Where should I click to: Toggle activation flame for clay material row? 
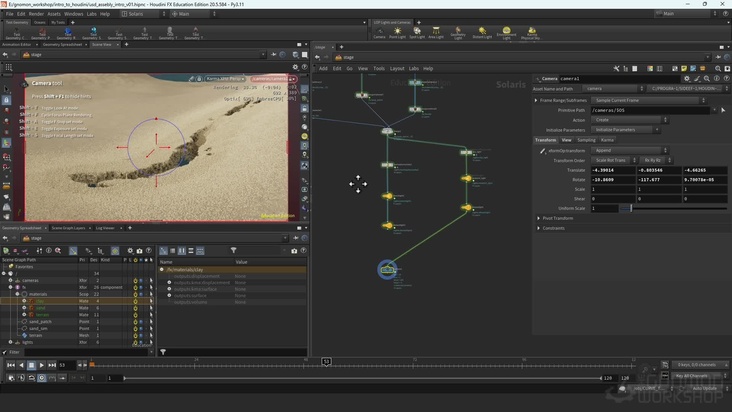click(x=135, y=301)
